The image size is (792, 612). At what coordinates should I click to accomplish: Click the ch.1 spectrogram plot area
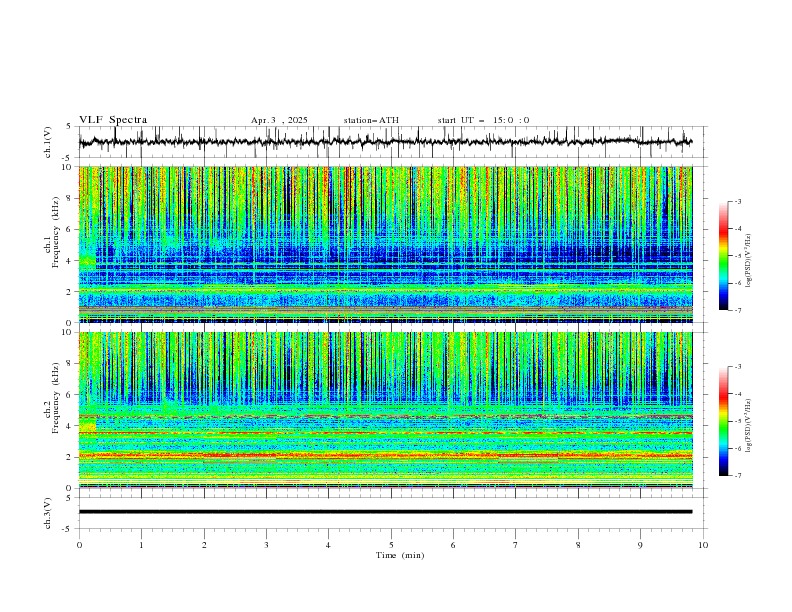[x=385, y=244]
